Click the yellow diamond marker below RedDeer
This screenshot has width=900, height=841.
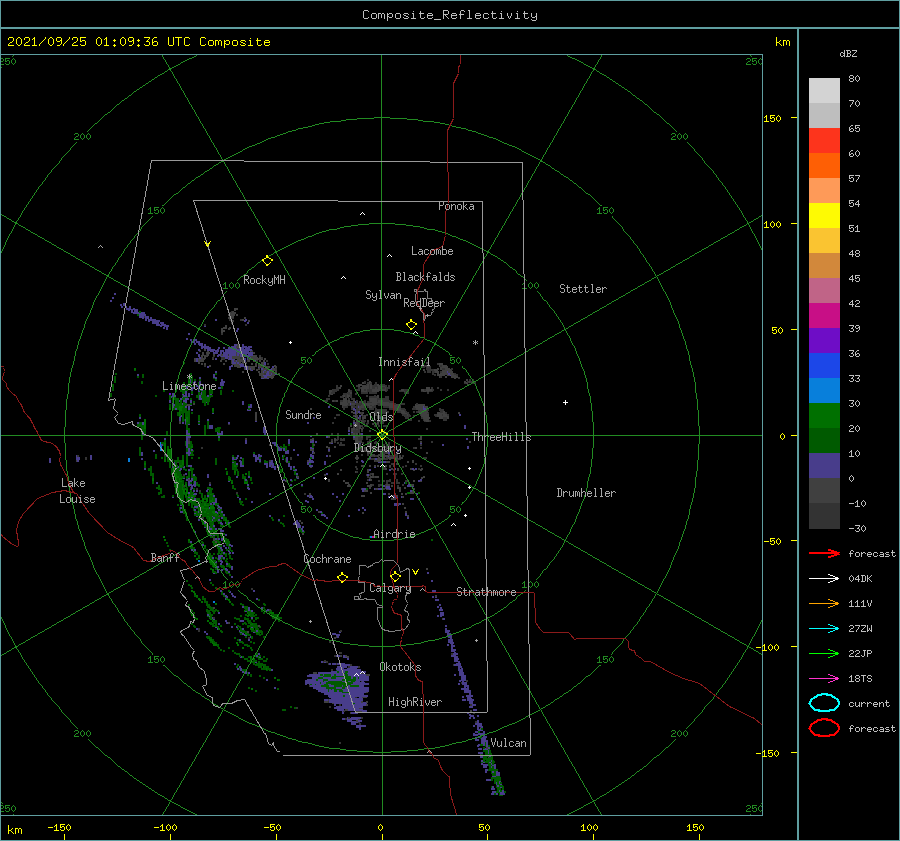412,324
